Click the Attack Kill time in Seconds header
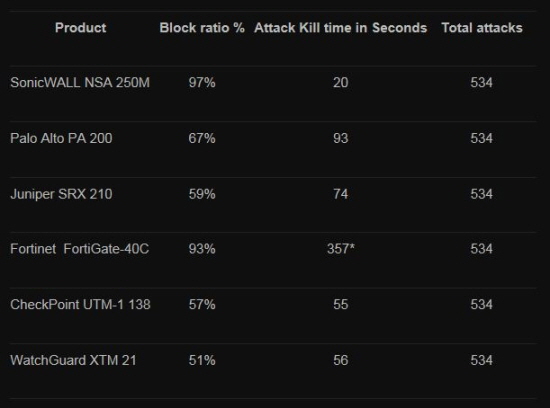This screenshot has width=550, height=408. 341,28
